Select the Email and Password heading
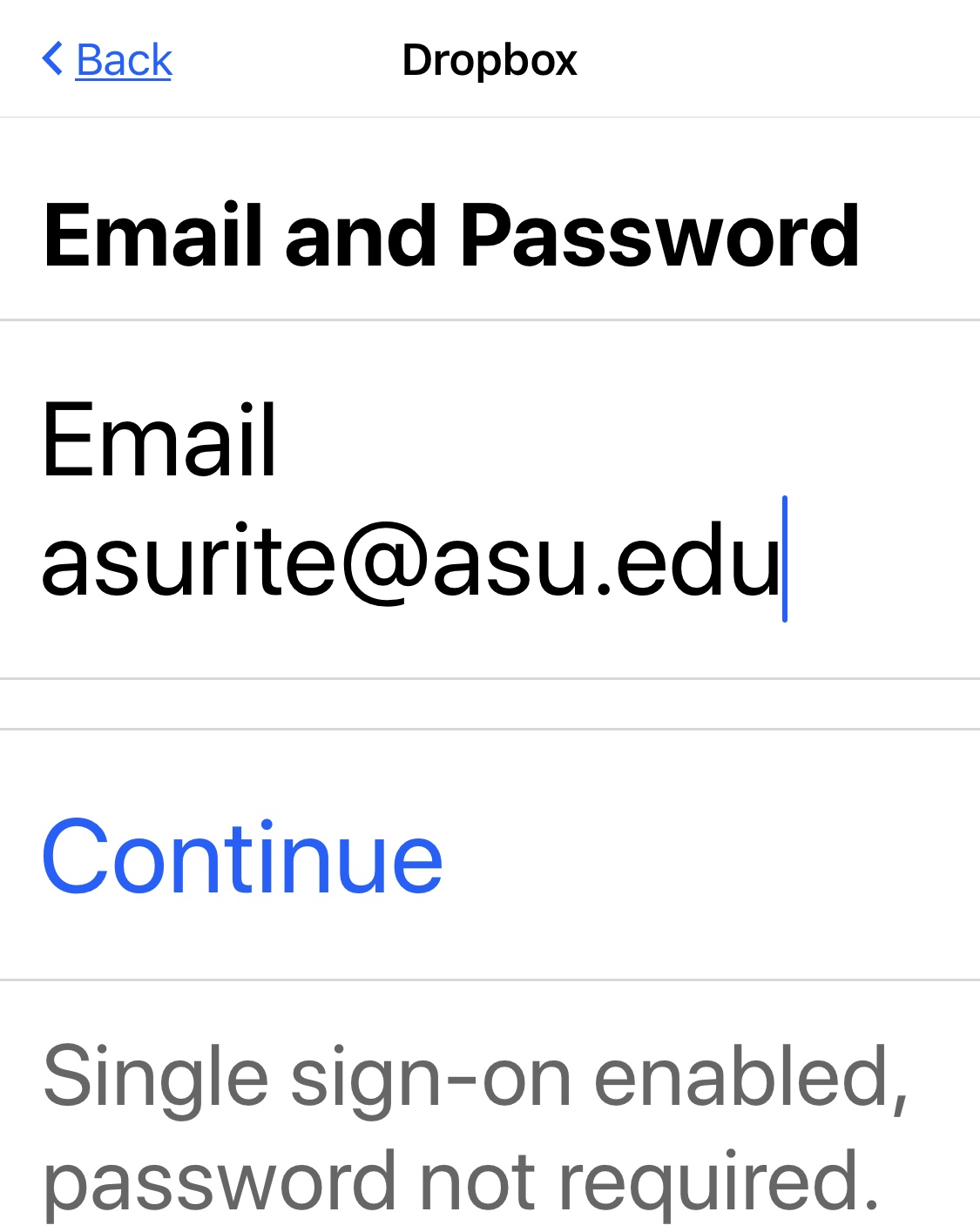 (x=451, y=235)
